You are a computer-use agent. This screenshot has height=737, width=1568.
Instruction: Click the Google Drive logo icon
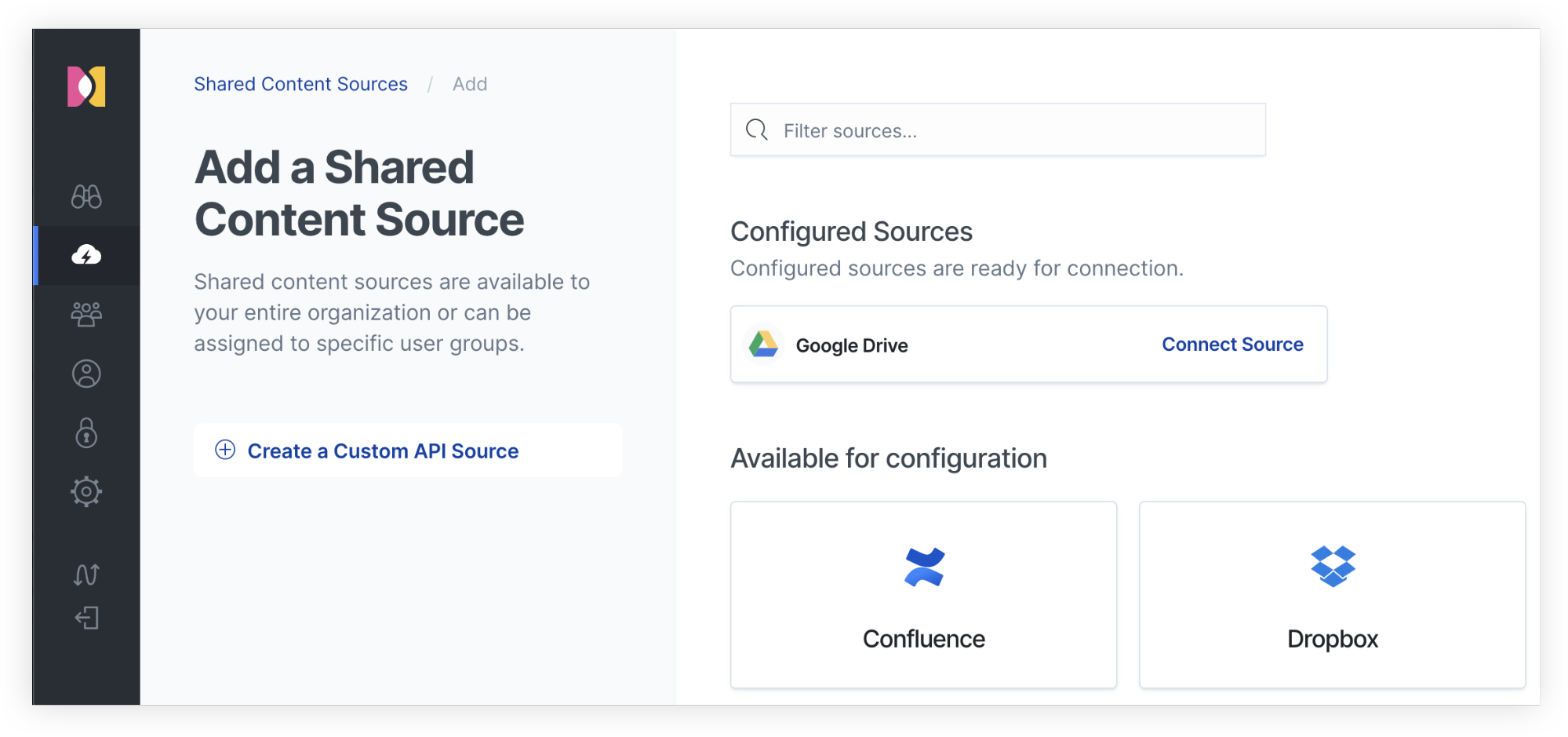point(763,345)
